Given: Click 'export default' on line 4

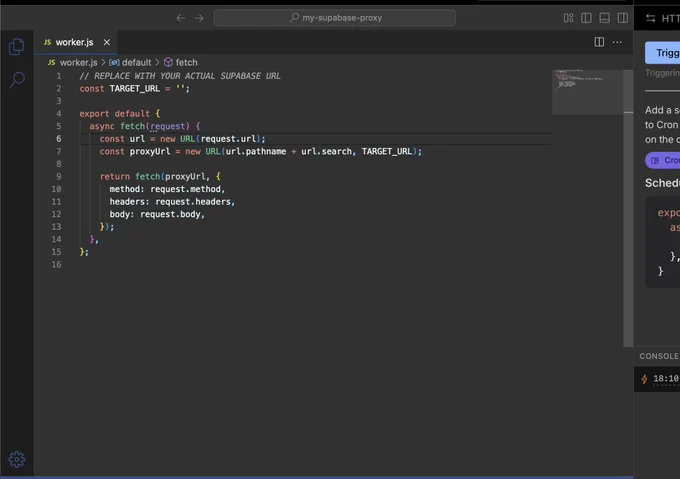Looking at the screenshot, I should tap(114, 114).
